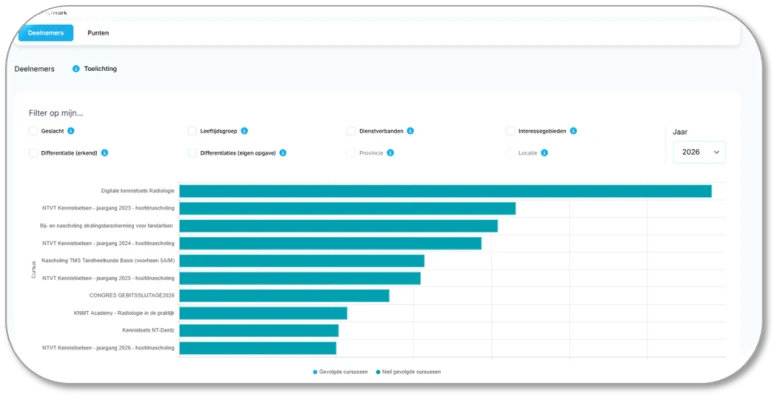Click the label CONGRES GEBITSSLIJTAGE2026
This screenshot has height=397, width=776.
tap(132, 296)
